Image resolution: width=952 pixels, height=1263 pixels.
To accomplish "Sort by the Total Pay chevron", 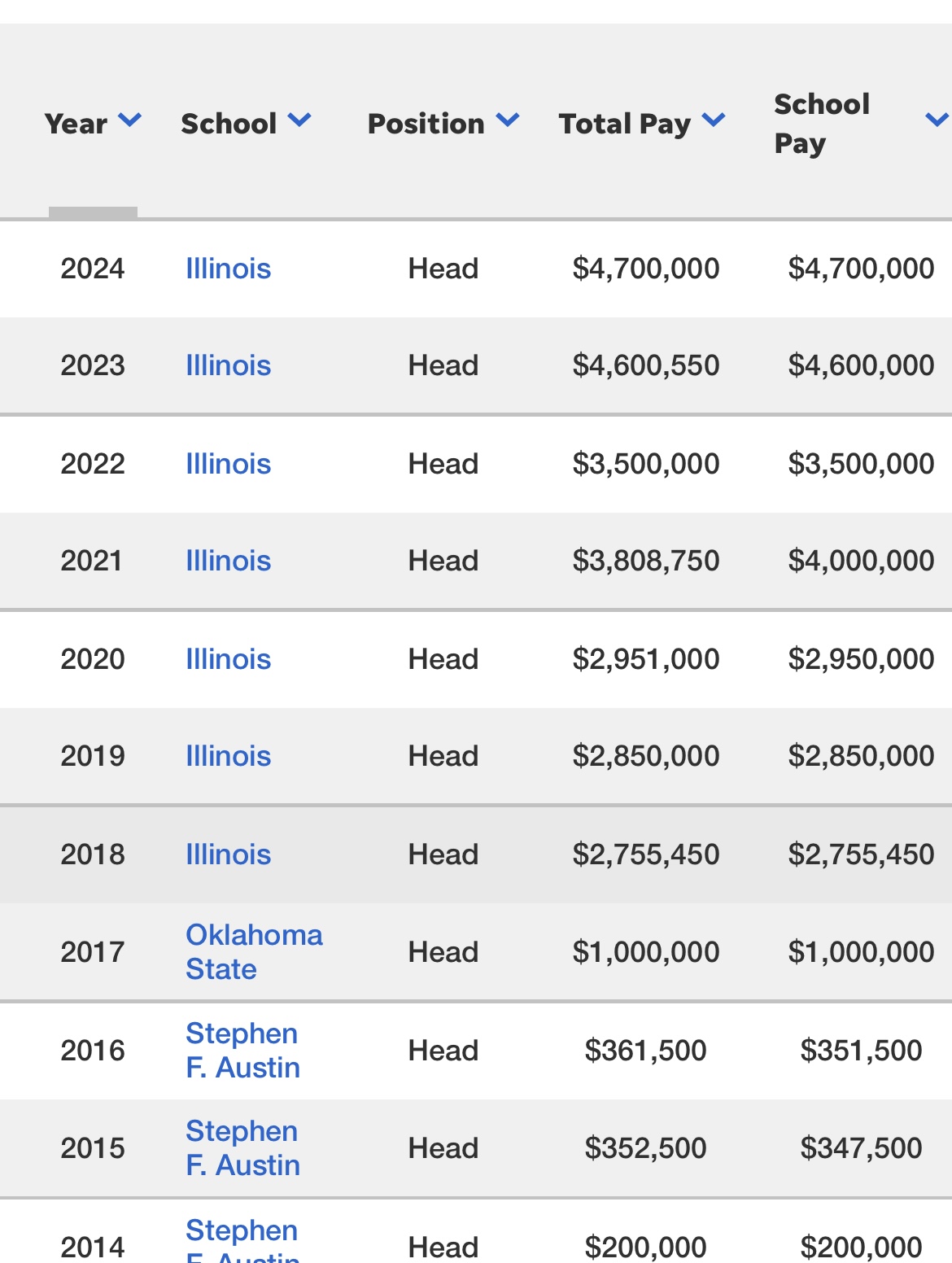I will 714,121.
